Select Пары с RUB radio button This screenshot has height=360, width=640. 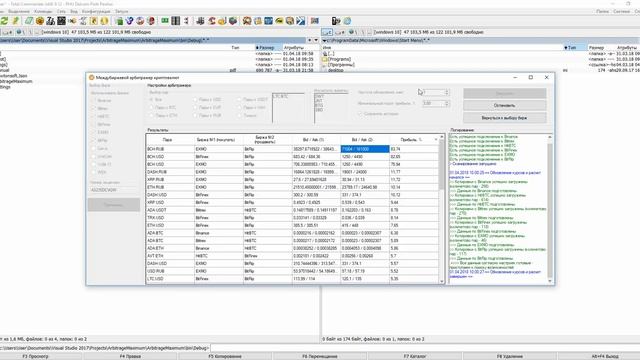tap(196, 116)
